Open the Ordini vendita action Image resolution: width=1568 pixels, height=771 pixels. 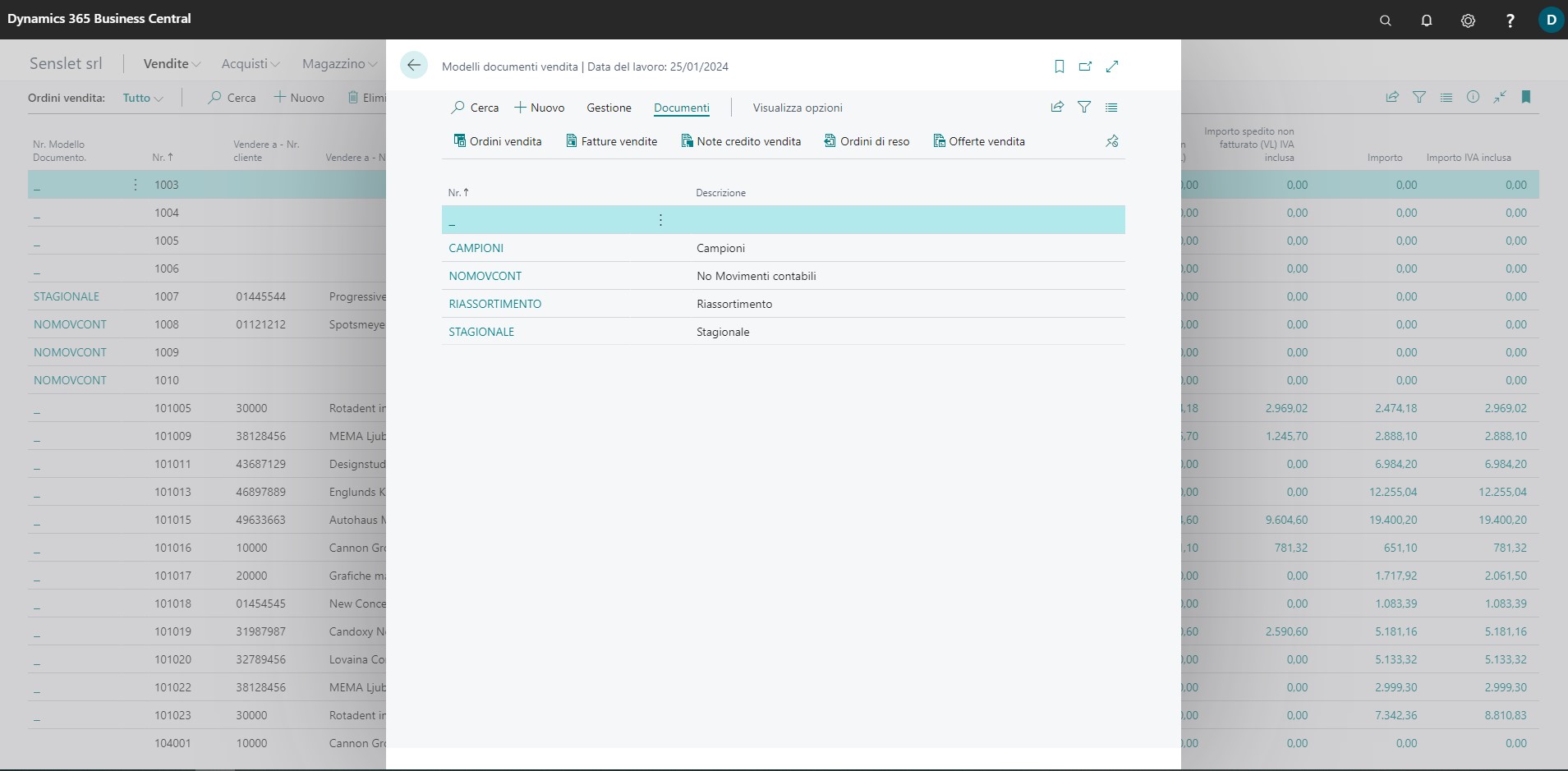point(497,141)
